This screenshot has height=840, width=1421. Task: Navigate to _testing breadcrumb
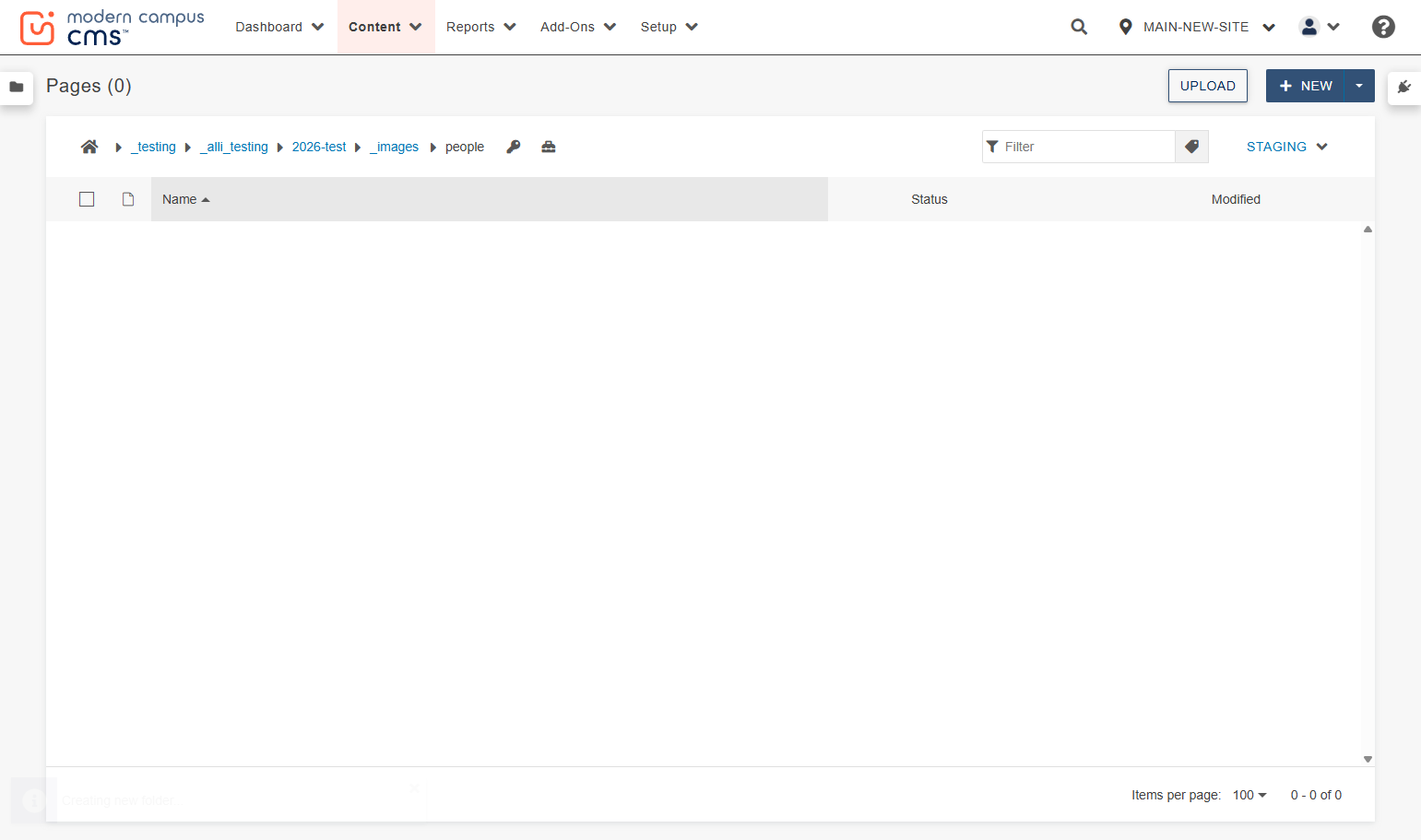(153, 147)
